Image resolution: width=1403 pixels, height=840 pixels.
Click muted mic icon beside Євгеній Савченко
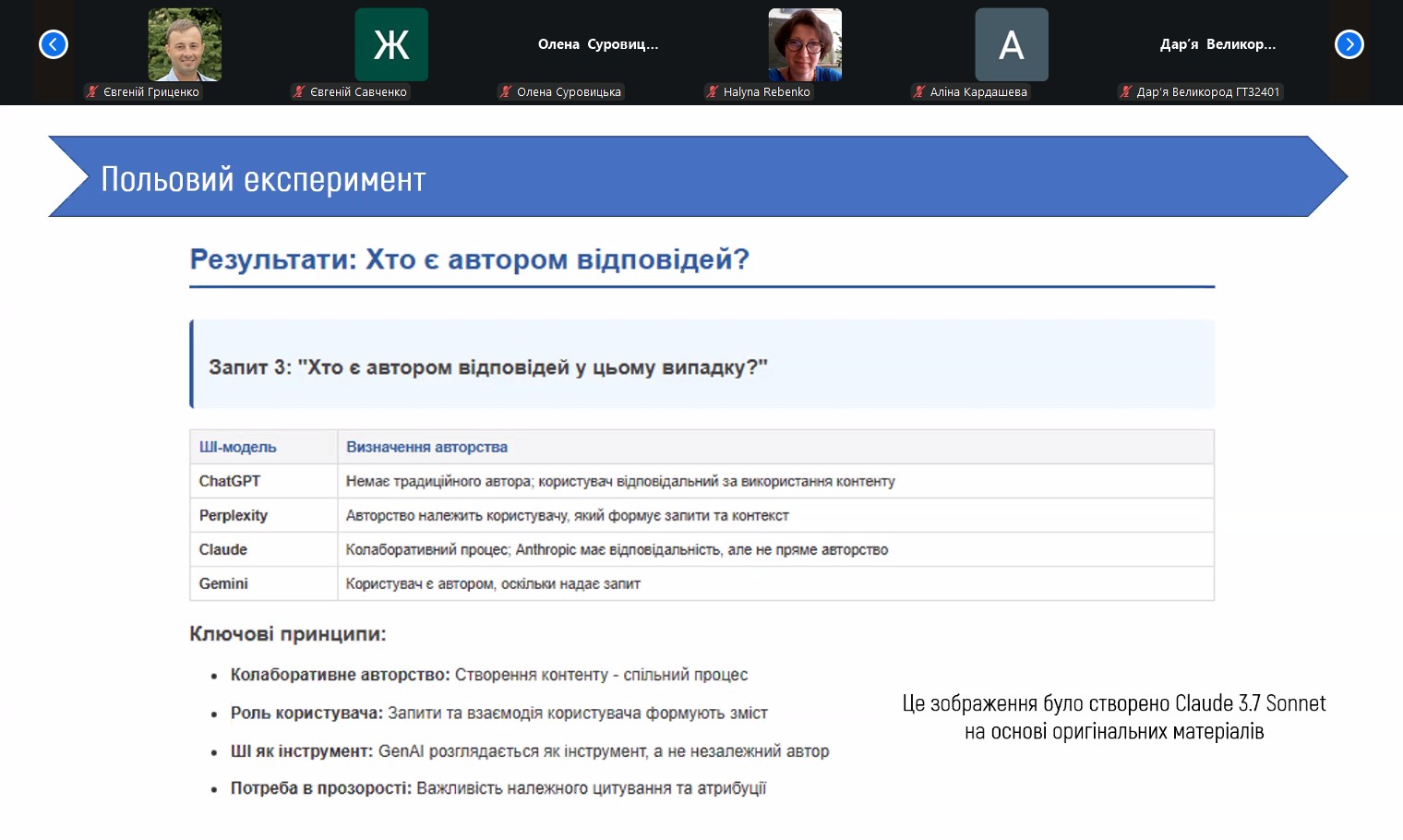(x=299, y=91)
